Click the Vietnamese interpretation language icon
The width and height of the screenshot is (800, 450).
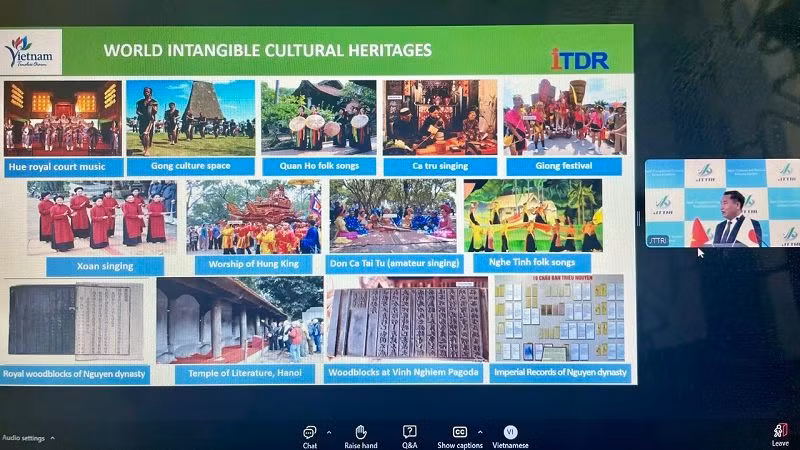510,433
